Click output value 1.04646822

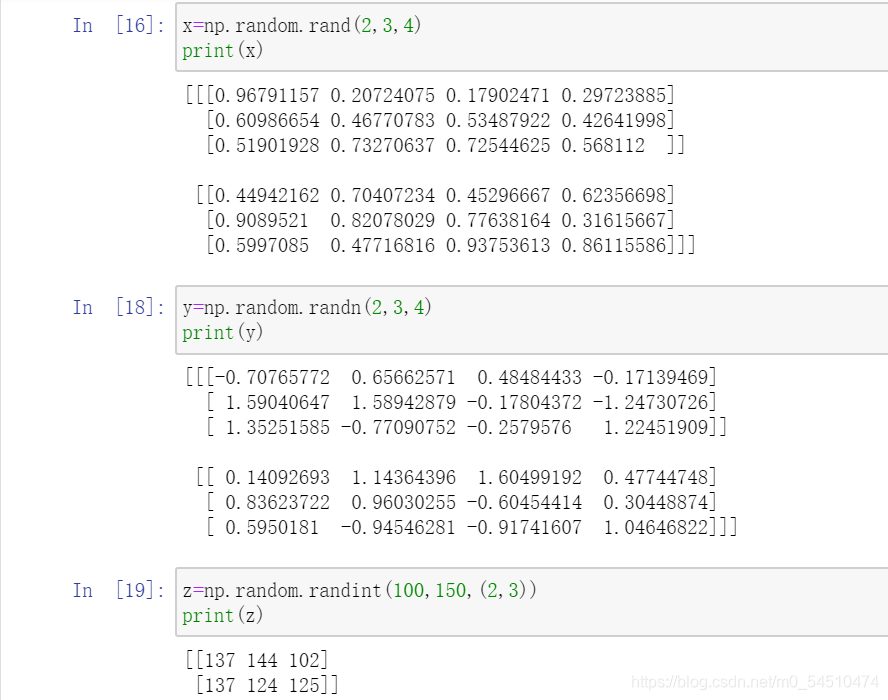pos(656,527)
